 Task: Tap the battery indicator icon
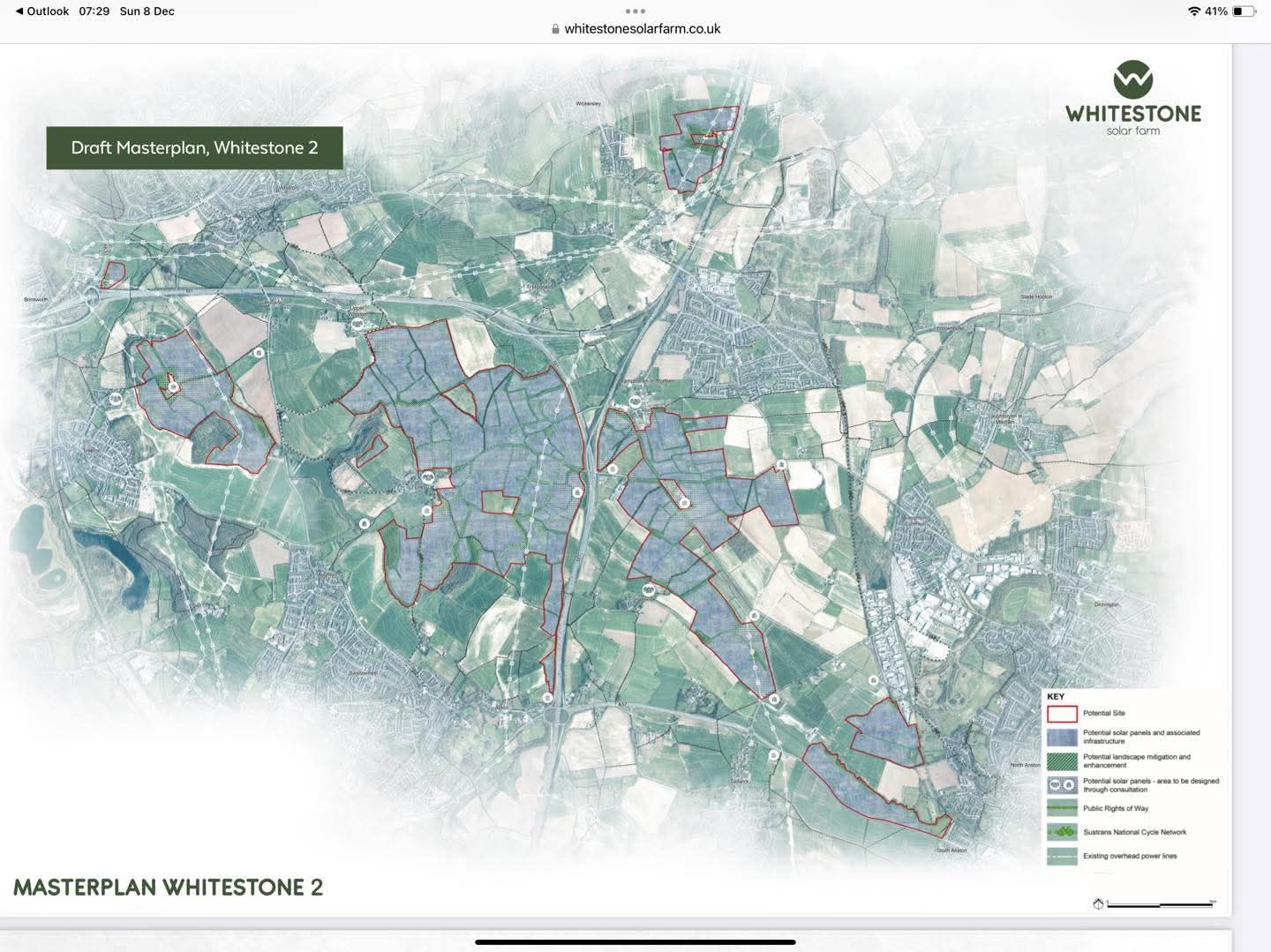coord(1244,11)
